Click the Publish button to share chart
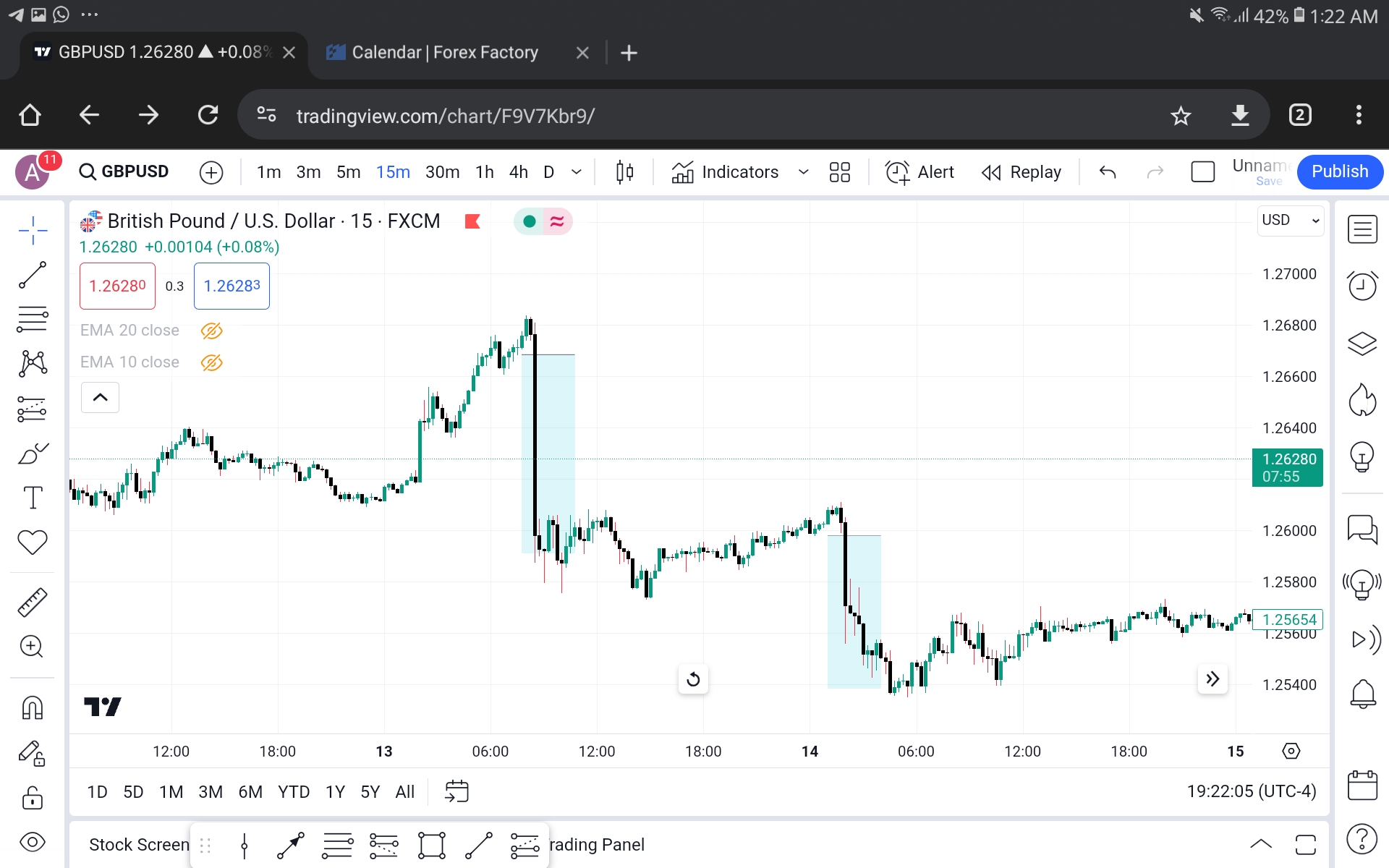Image resolution: width=1389 pixels, height=868 pixels. (1339, 170)
